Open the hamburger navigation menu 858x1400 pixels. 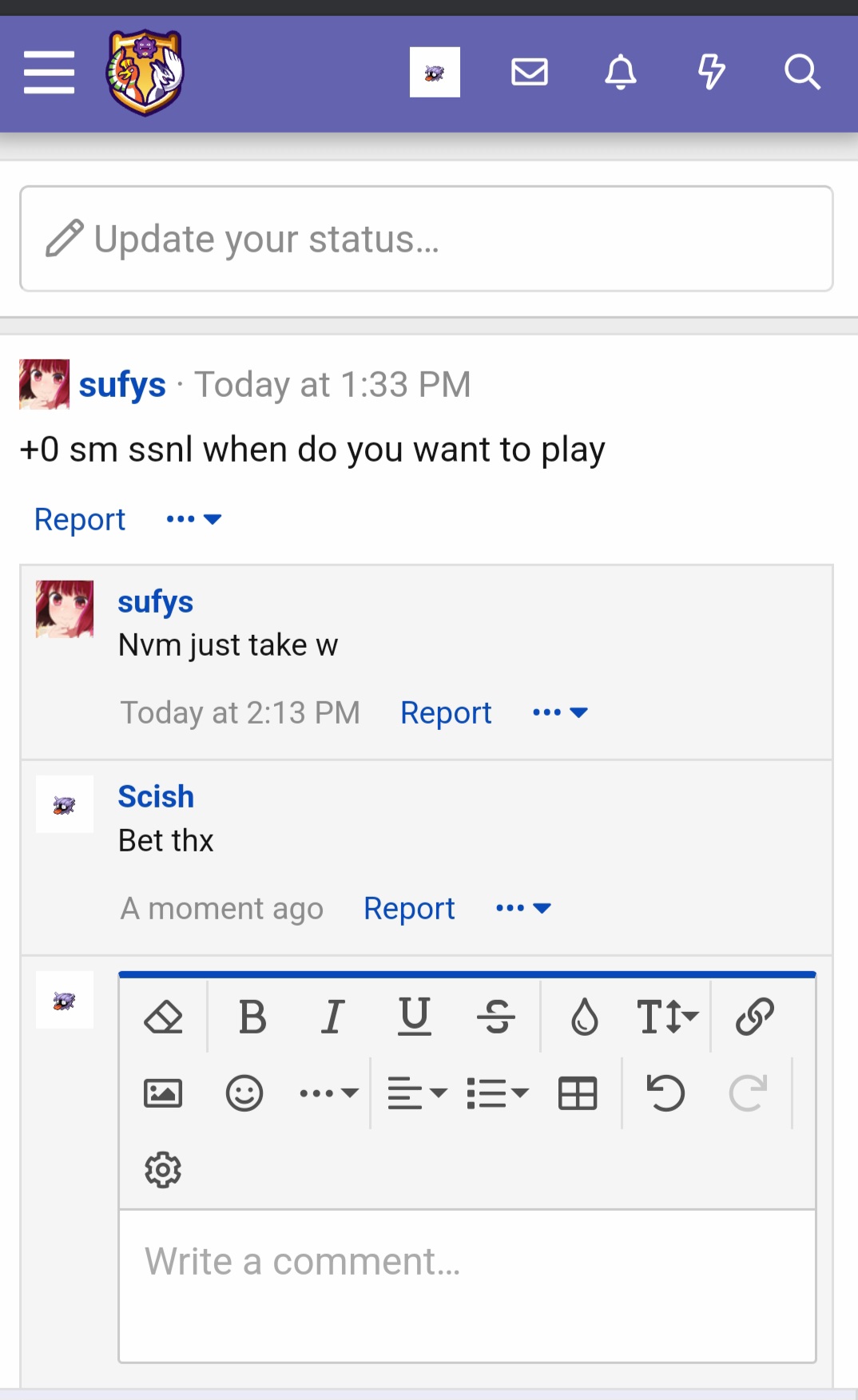pyautogui.click(x=50, y=73)
